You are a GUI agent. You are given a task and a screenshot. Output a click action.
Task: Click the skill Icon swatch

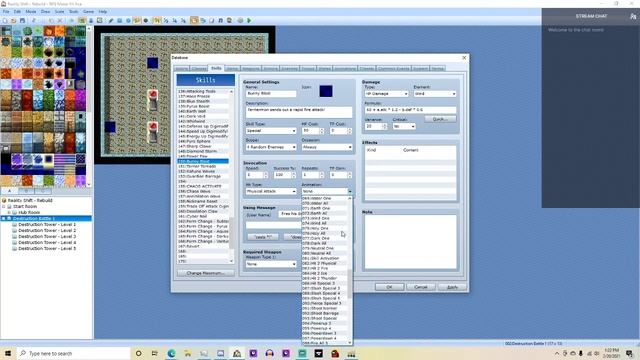pos(325,91)
